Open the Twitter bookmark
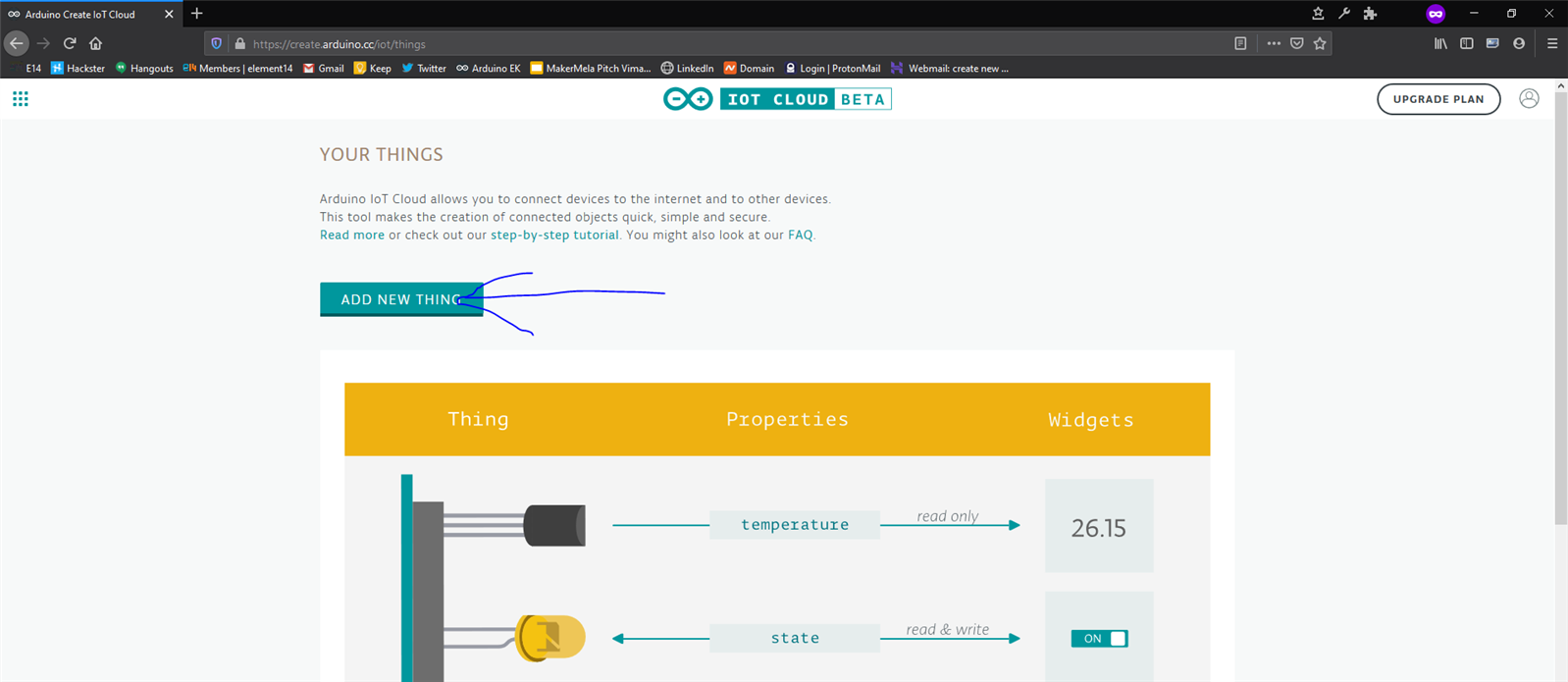The height and width of the screenshot is (682, 1568). point(424,69)
